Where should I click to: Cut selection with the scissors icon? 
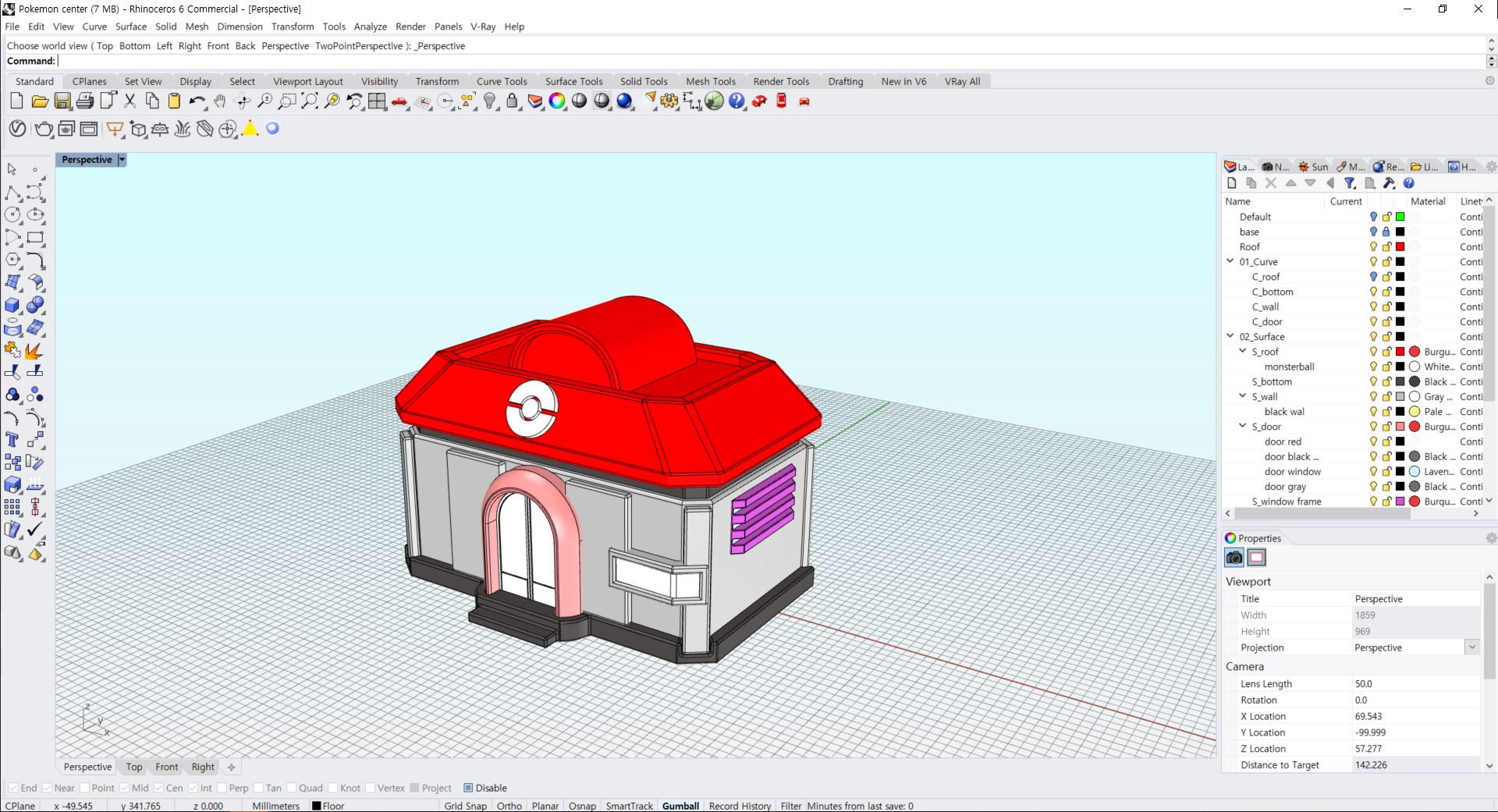coord(130,101)
